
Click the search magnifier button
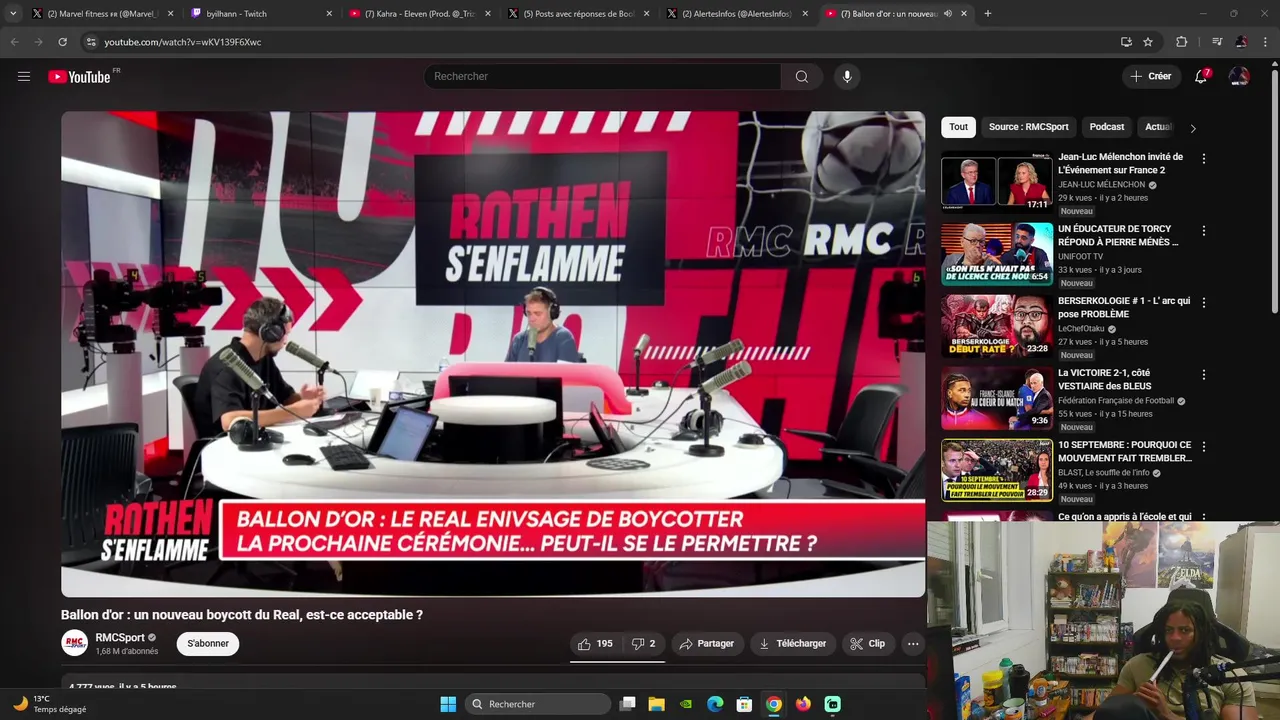[x=802, y=76]
